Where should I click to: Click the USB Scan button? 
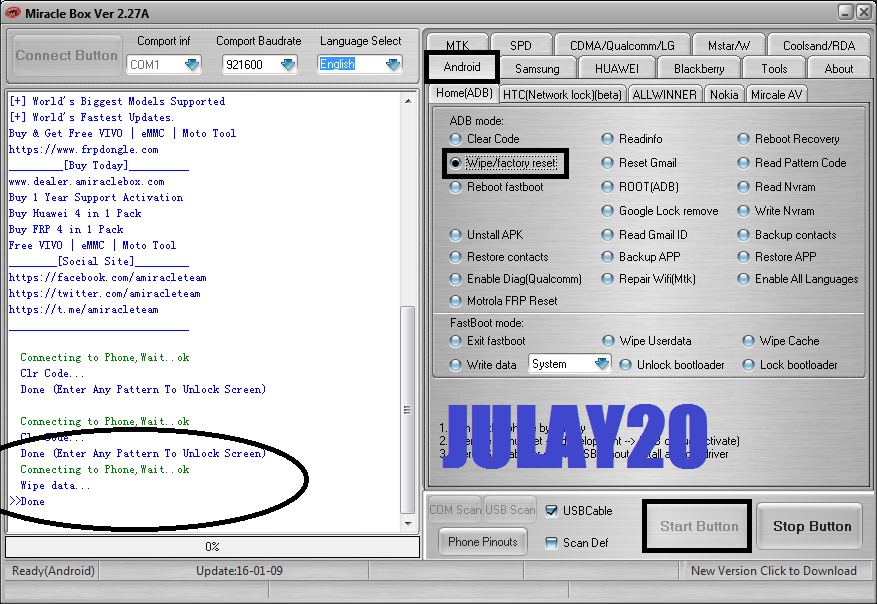coord(510,509)
